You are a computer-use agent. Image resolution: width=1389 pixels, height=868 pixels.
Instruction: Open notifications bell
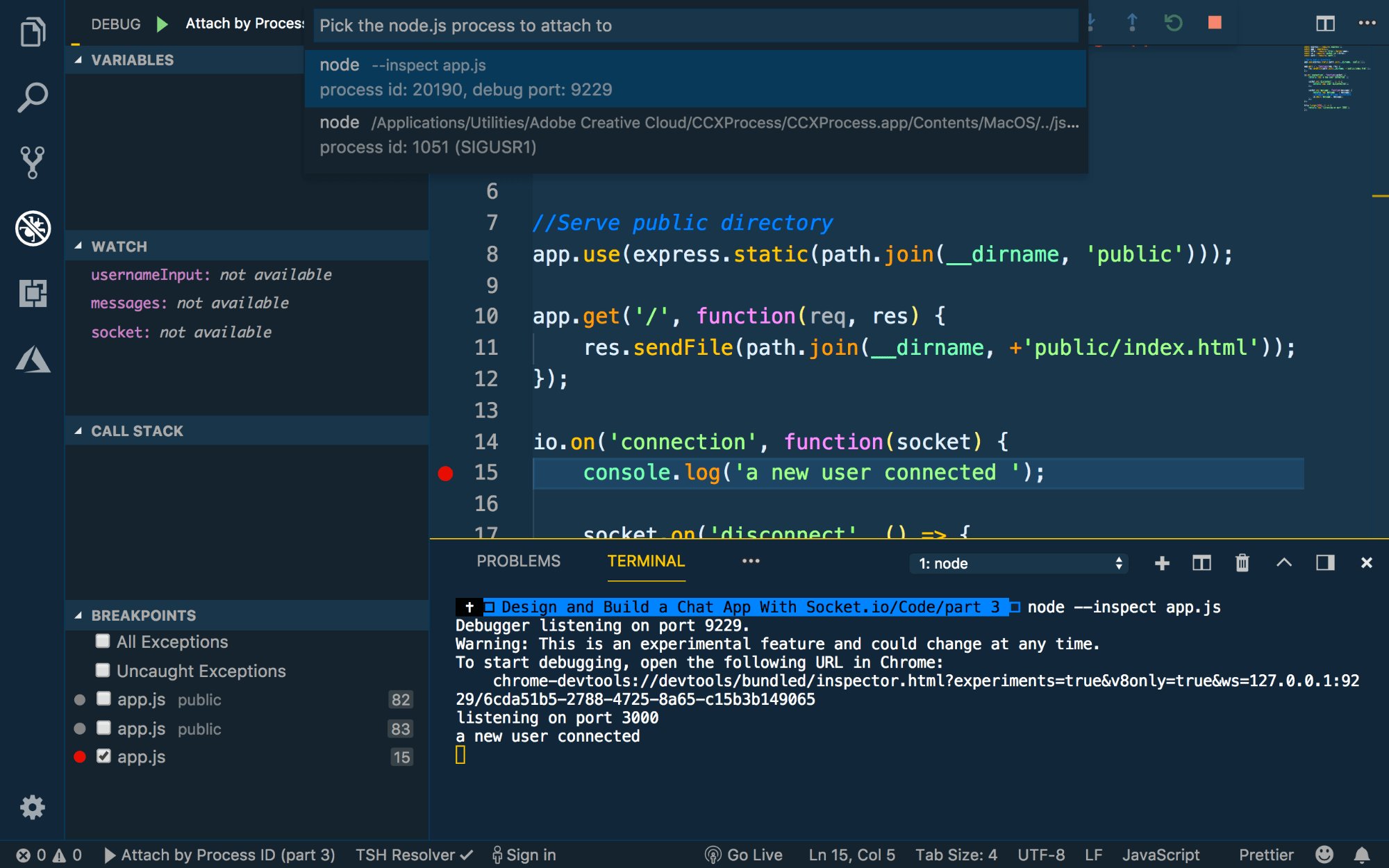click(1362, 855)
